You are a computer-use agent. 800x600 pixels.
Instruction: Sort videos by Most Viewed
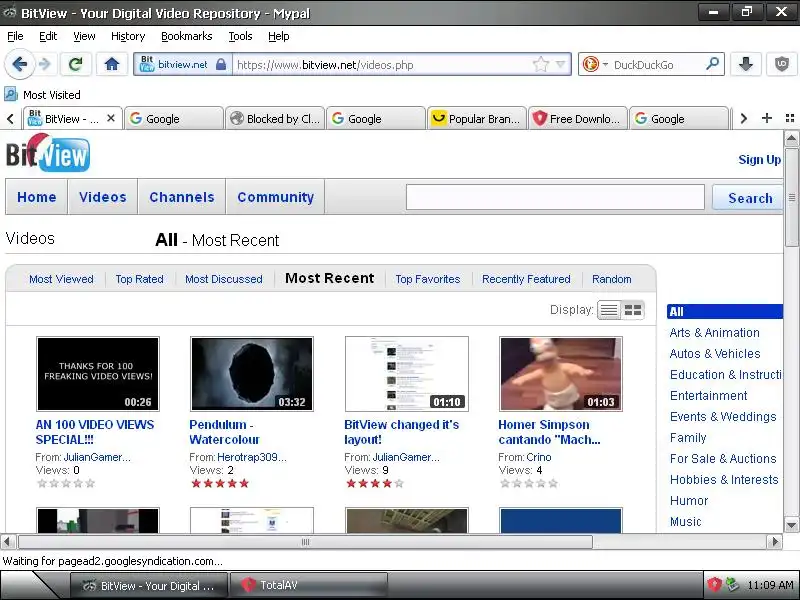coord(61,279)
